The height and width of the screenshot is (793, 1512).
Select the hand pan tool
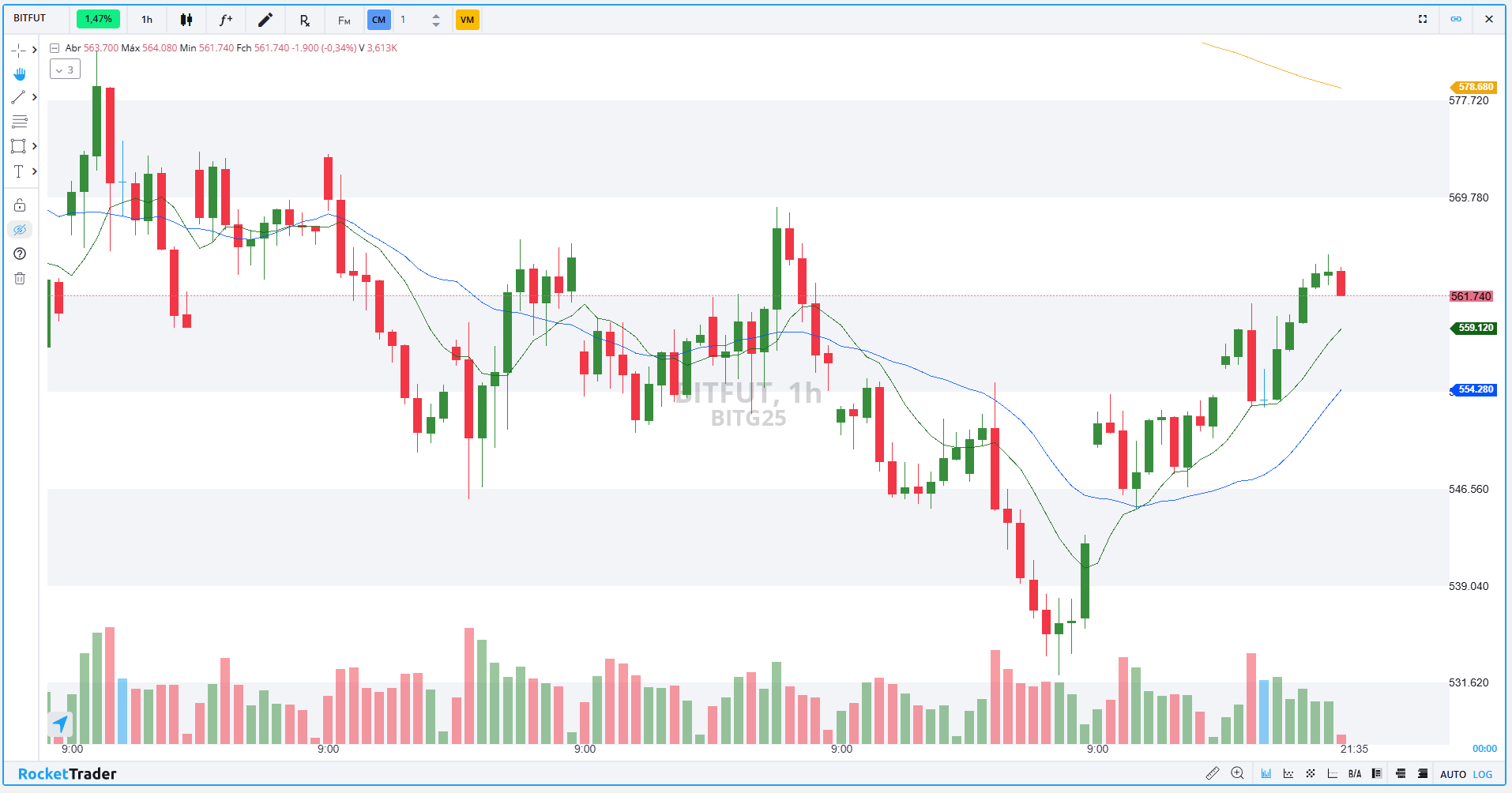(20, 74)
